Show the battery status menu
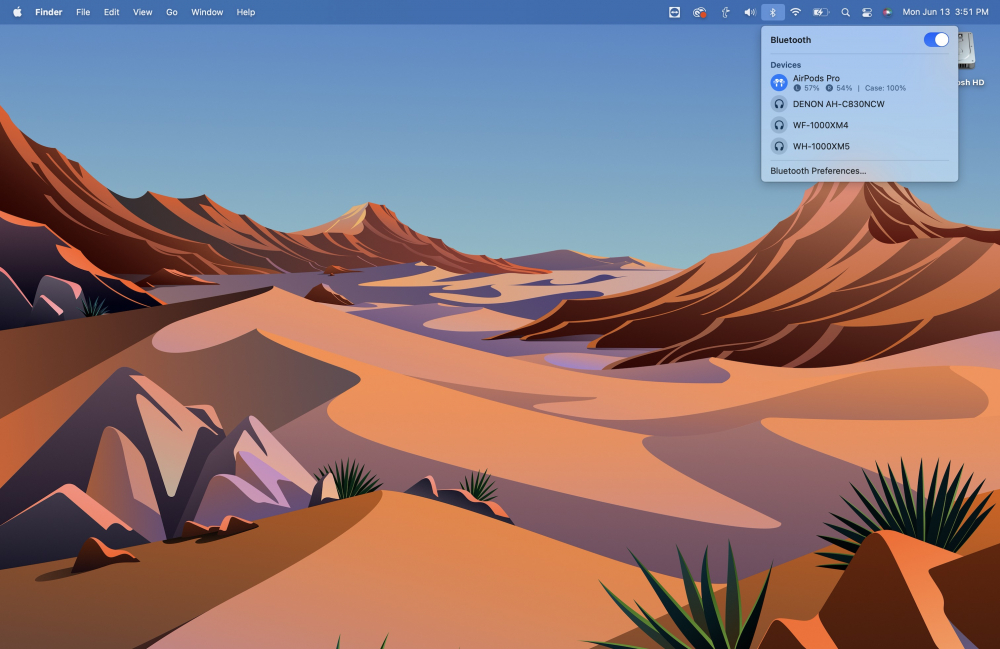1000x649 pixels. 820,12
